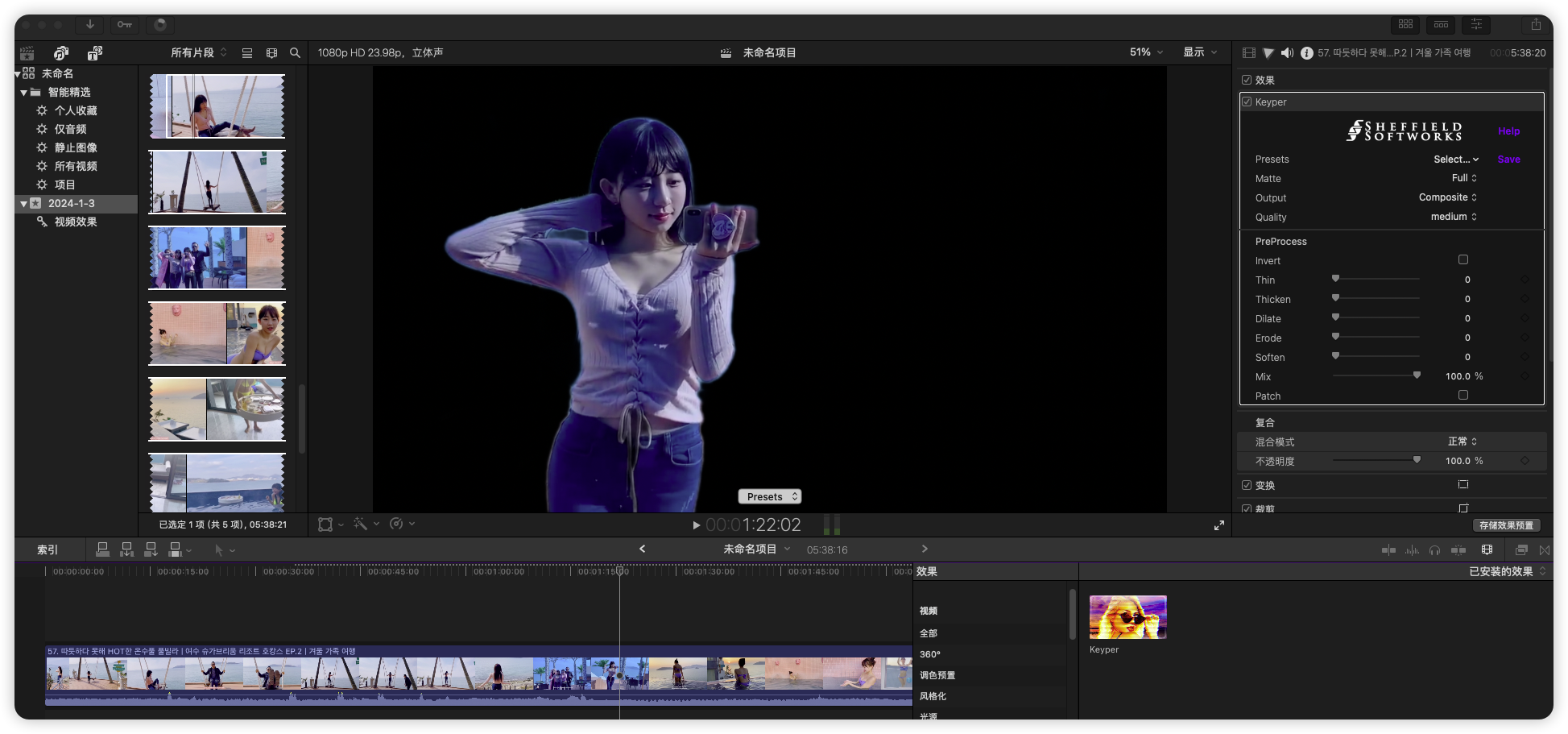Toggle the timeline layout button

(1441, 25)
